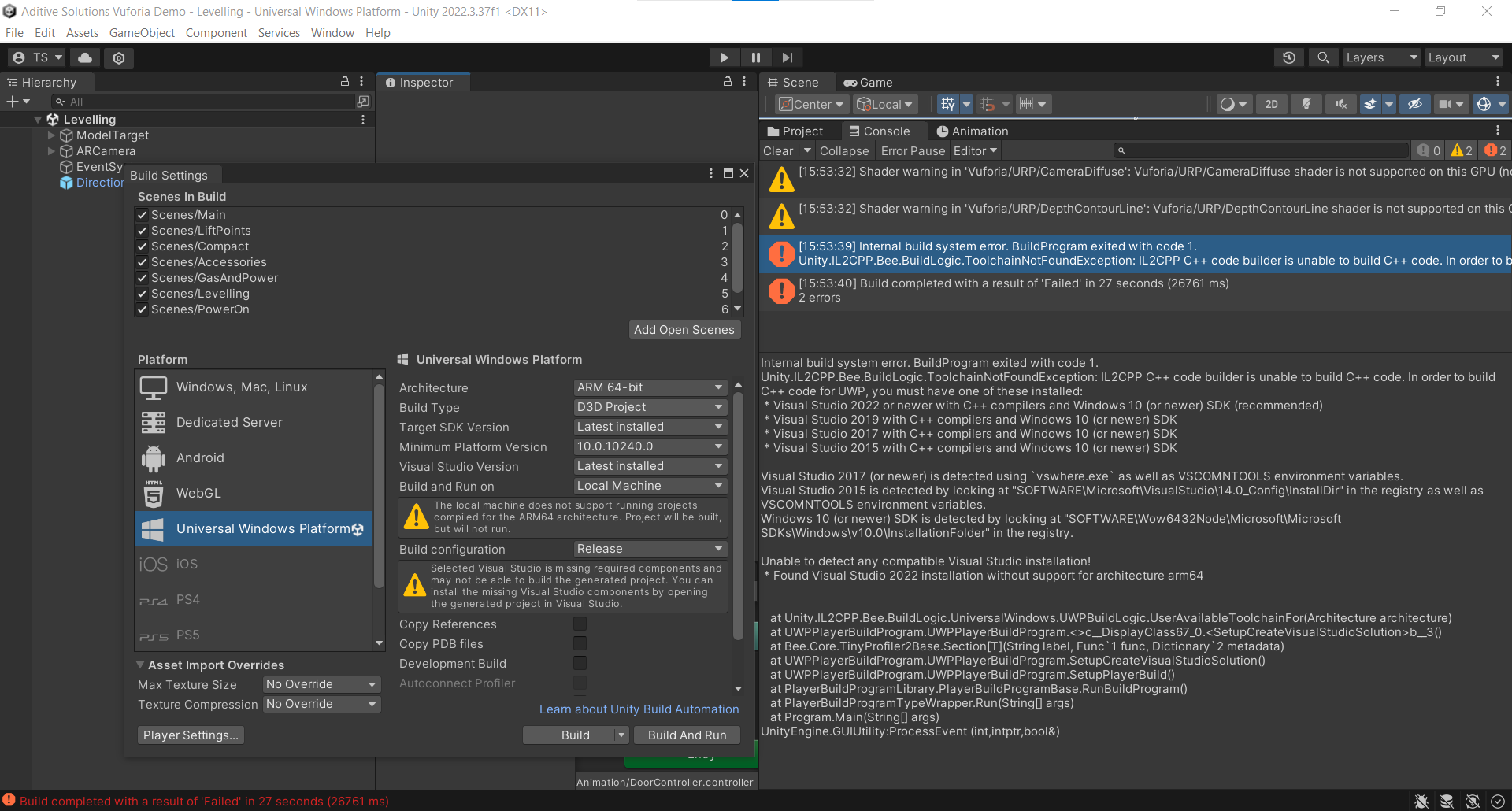Open Scene camera settings icon

(x=1444, y=104)
